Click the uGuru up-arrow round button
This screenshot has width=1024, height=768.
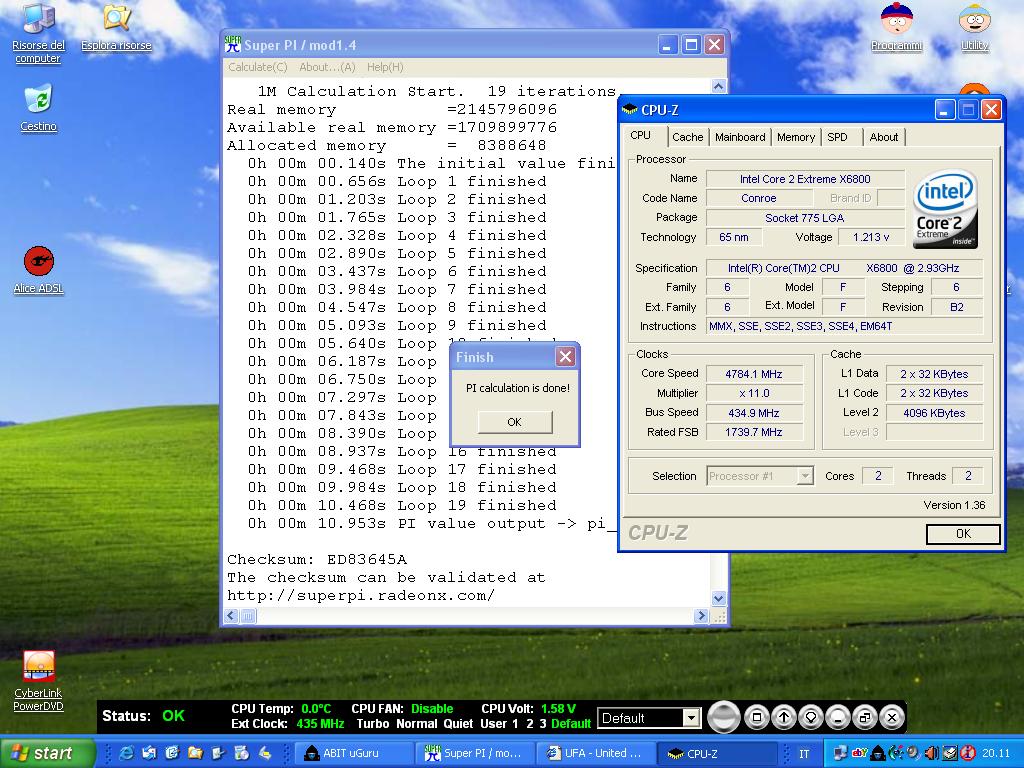[784, 718]
